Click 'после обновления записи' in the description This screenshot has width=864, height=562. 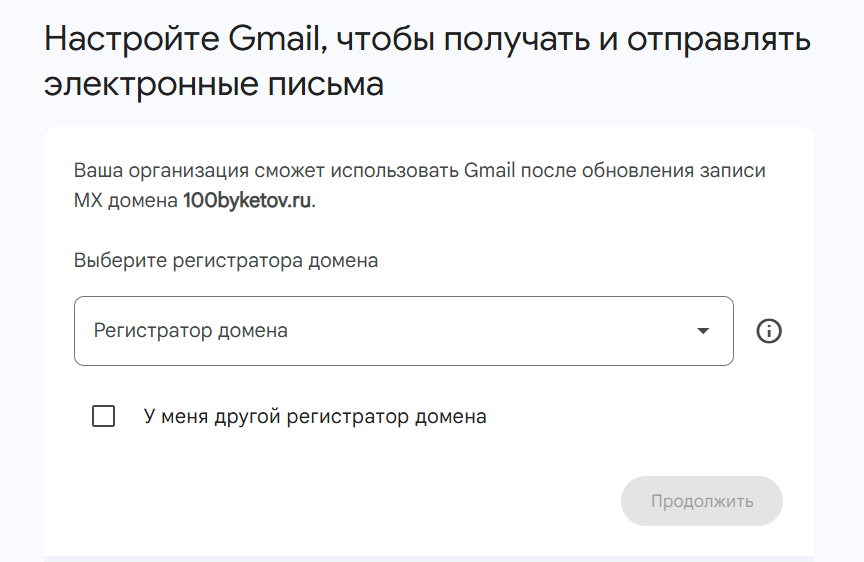click(643, 171)
